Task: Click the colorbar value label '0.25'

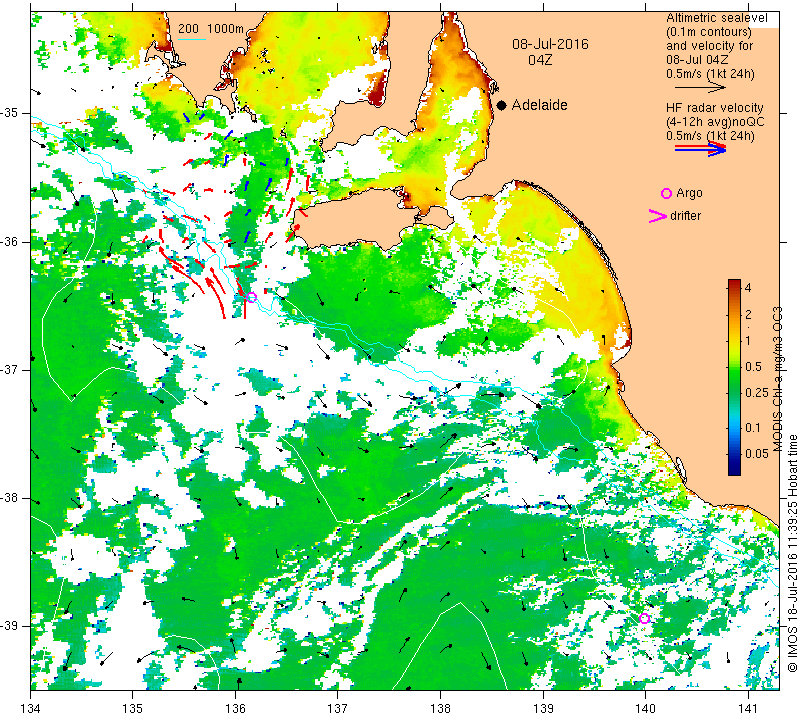Action: click(757, 392)
